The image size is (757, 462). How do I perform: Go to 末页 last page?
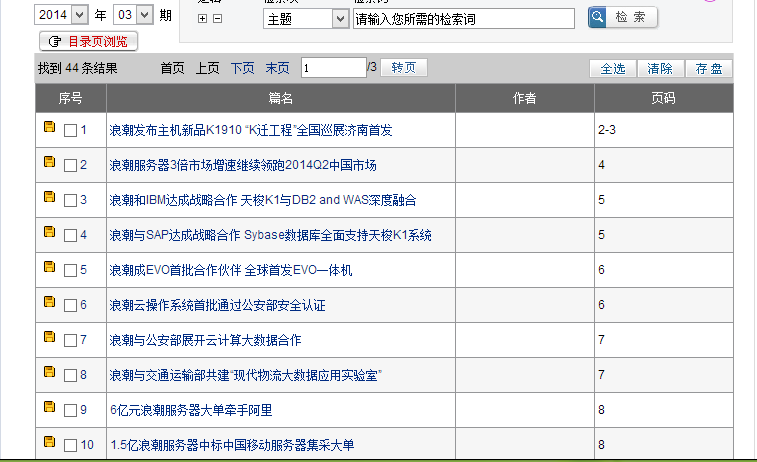click(x=278, y=68)
